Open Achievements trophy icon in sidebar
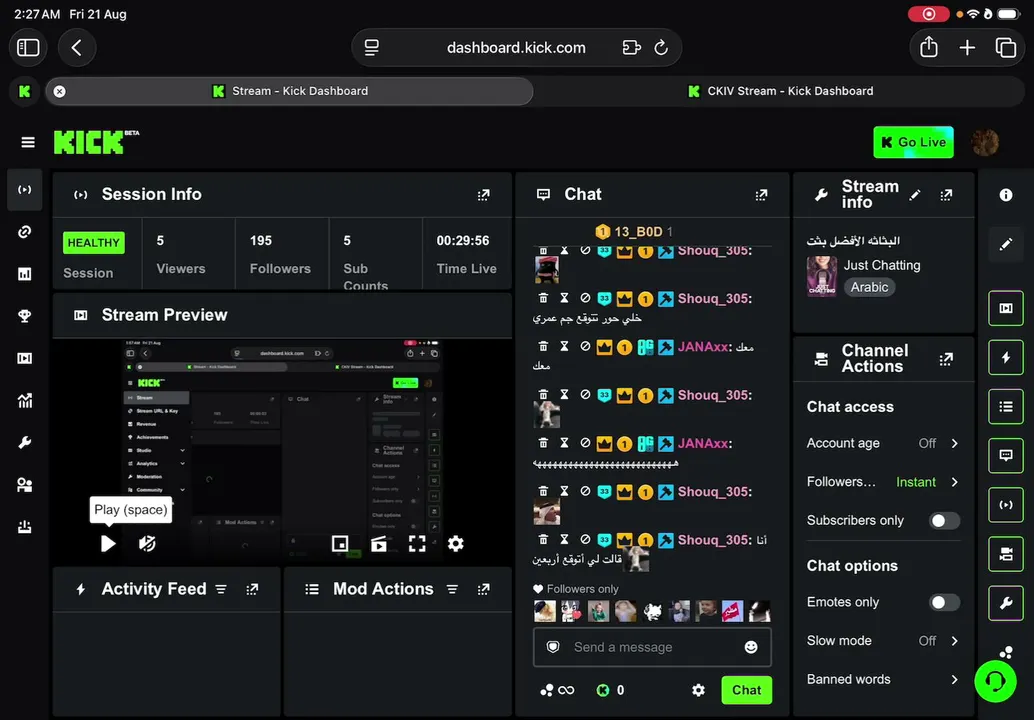This screenshot has height=720, width=1034. pos(24,316)
